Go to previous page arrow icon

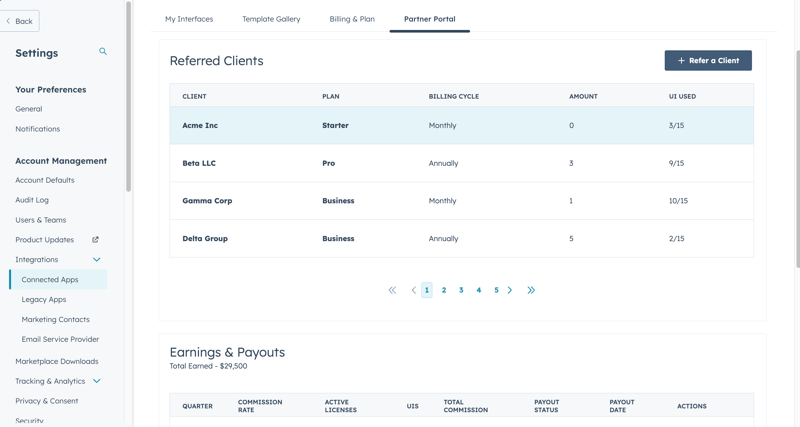[x=413, y=290]
